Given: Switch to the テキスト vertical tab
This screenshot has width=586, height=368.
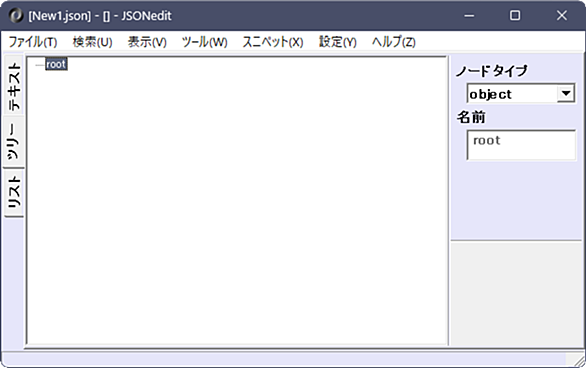Looking at the screenshot, I should 14,87.
